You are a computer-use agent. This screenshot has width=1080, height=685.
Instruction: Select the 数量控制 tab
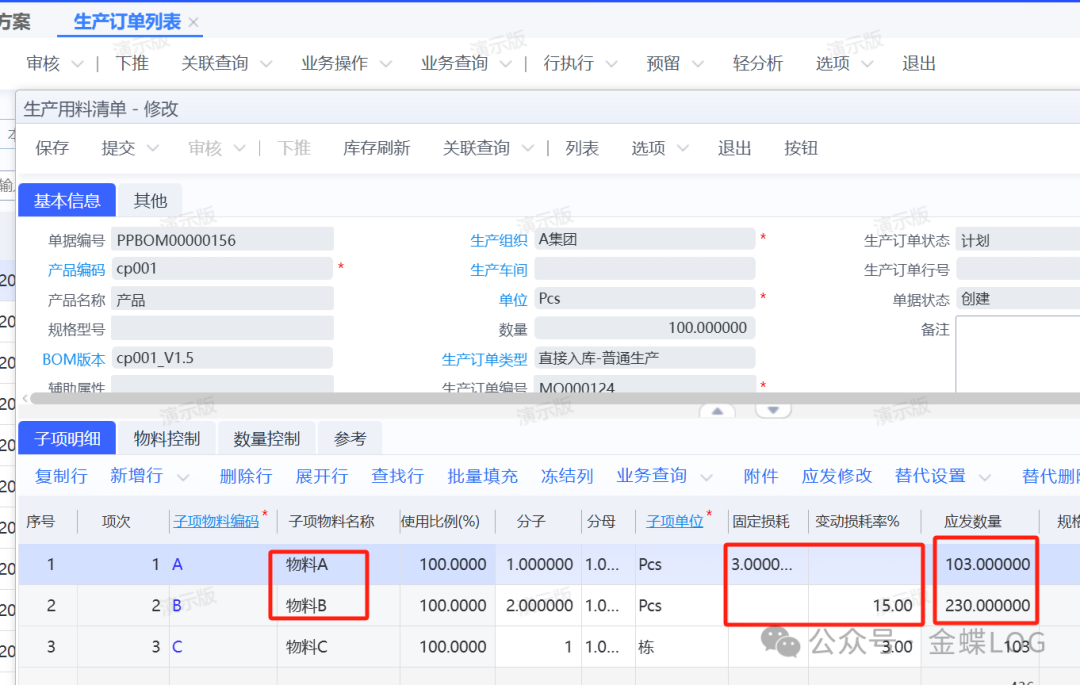266,438
